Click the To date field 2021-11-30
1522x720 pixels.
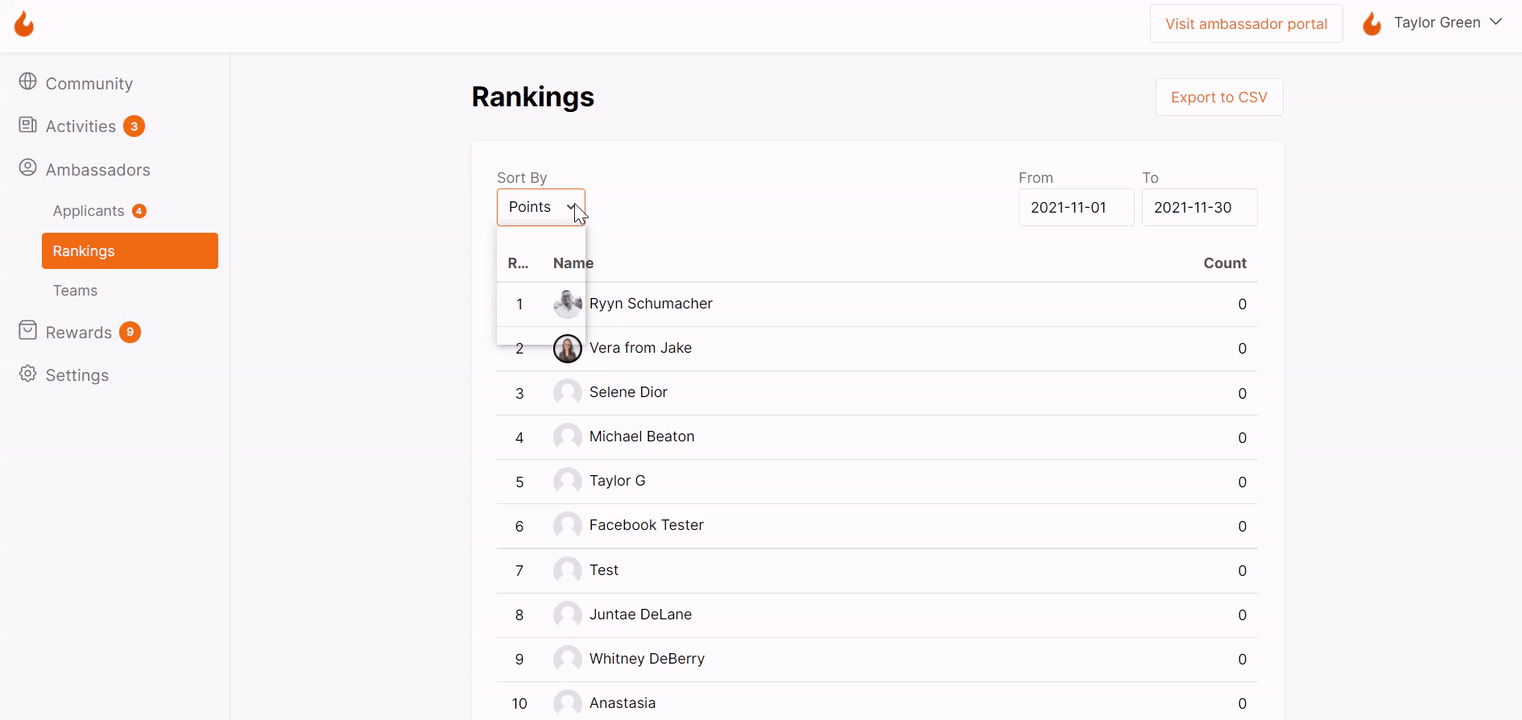1199,208
